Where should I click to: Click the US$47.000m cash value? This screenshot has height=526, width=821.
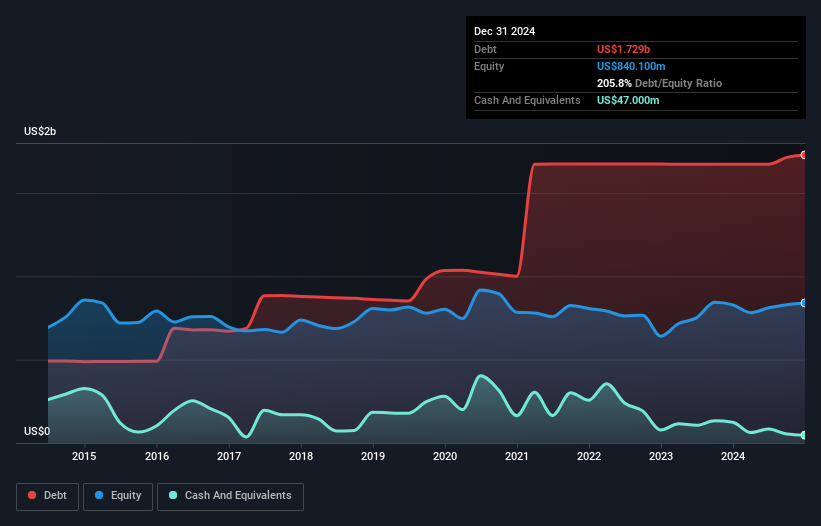[x=628, y=100]
